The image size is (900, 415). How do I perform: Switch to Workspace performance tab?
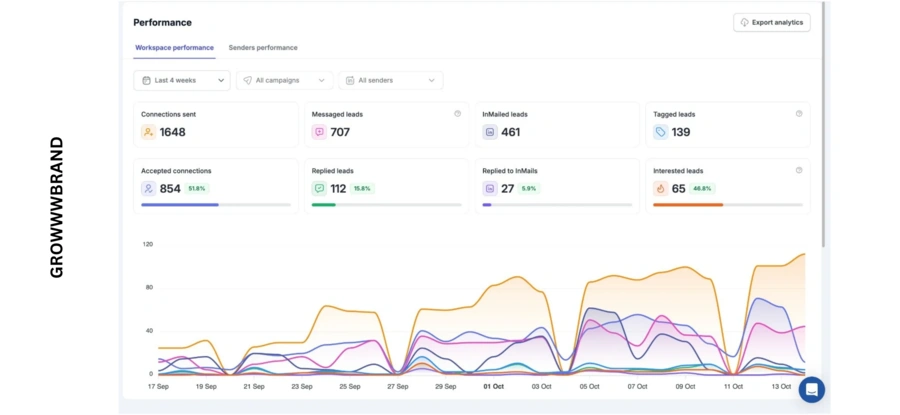(x=174, y=48)
